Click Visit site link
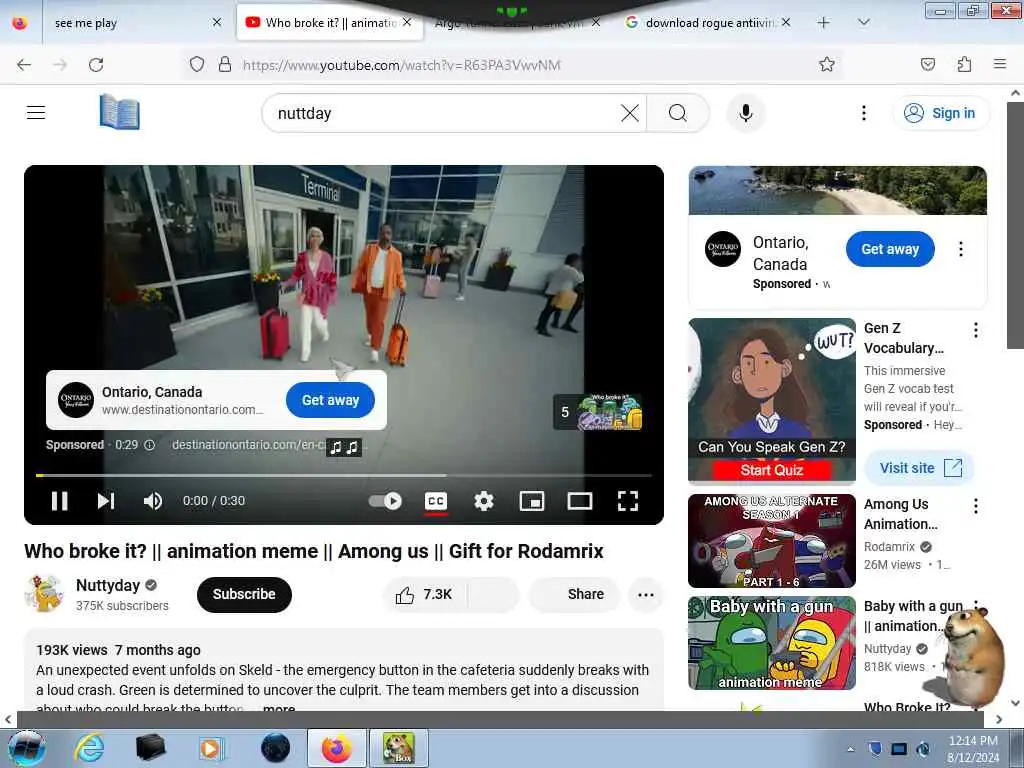 click(x=920, y=468)
